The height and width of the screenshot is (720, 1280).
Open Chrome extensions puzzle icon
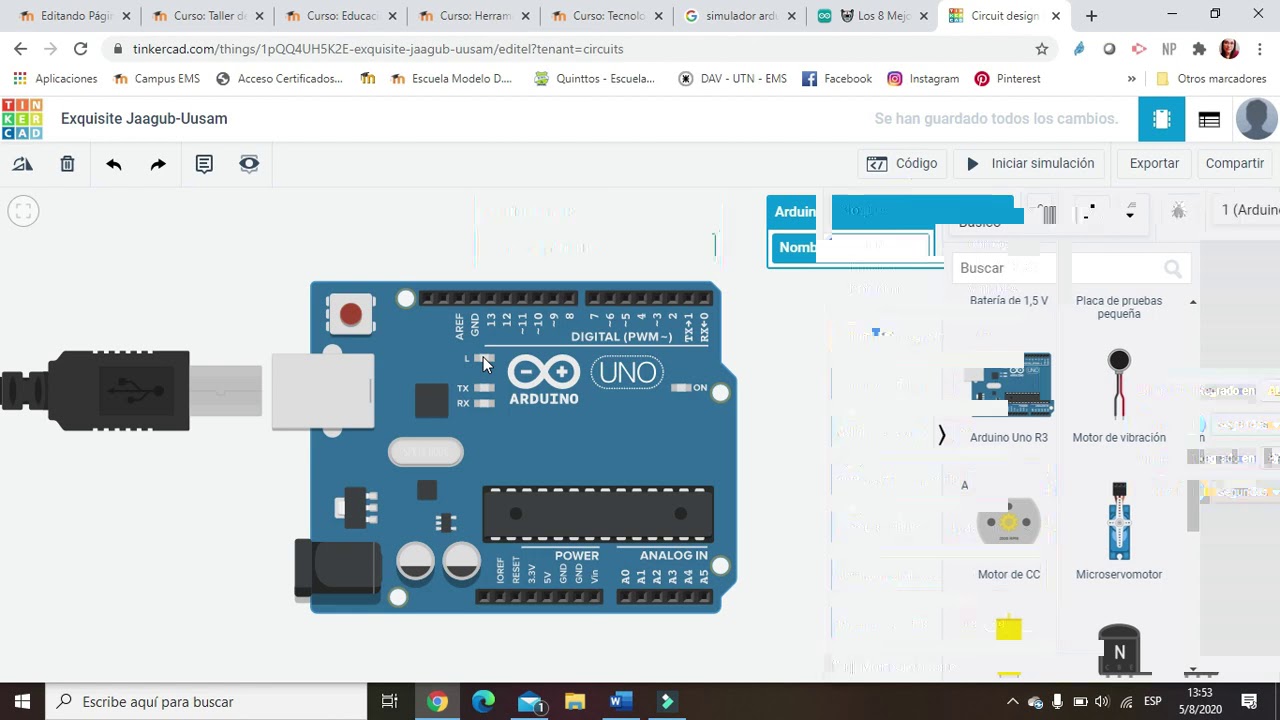point(1199,49)
